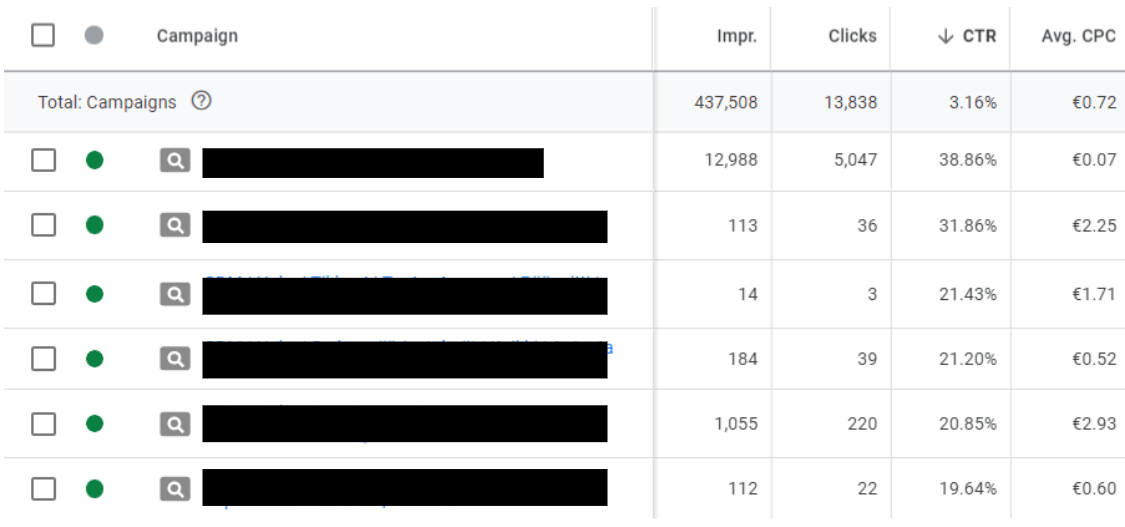This screenshot has height=527, width=1125.
Task: Sort by the Impr. column header
Action: tap(737, 37)
